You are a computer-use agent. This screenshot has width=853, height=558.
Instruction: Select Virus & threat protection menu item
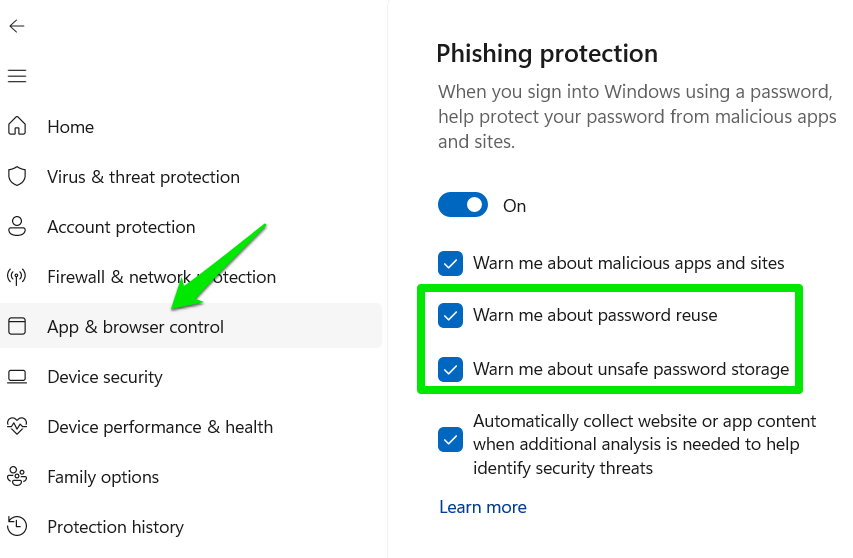(143, 177)
